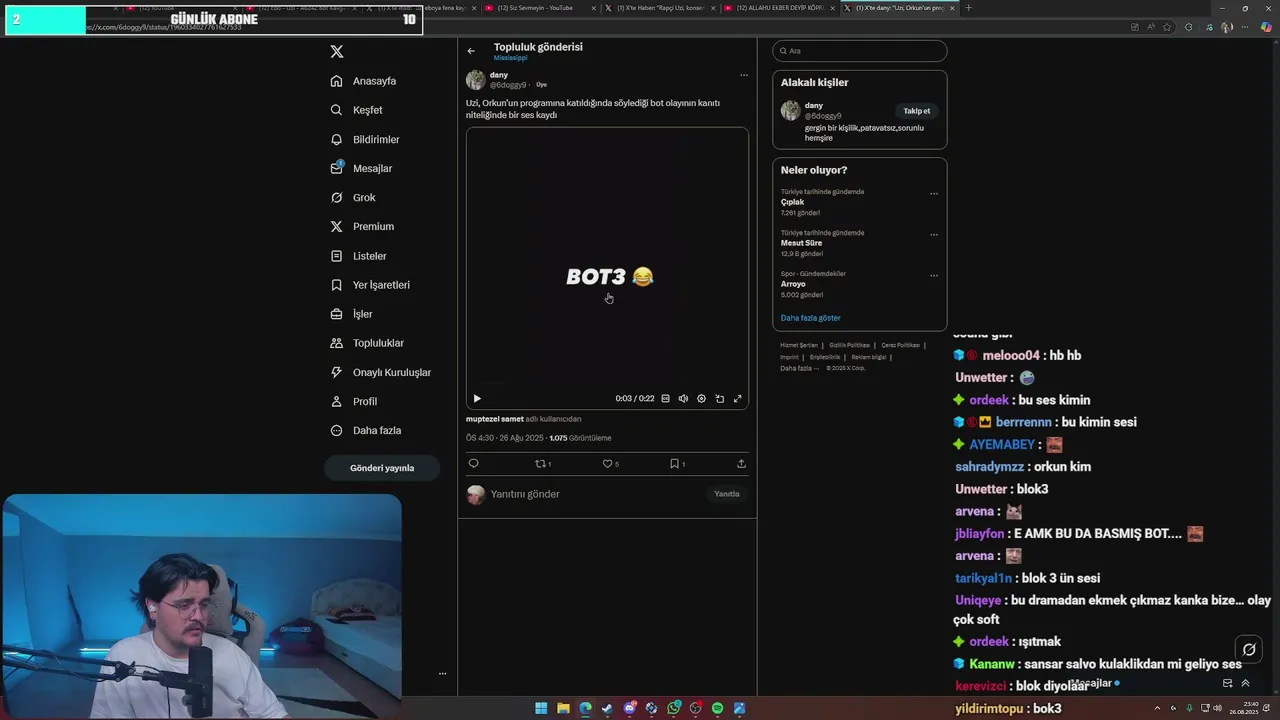
Task: Like the post with heart icon
Action: pyautogui.click(x=610, y=464)
